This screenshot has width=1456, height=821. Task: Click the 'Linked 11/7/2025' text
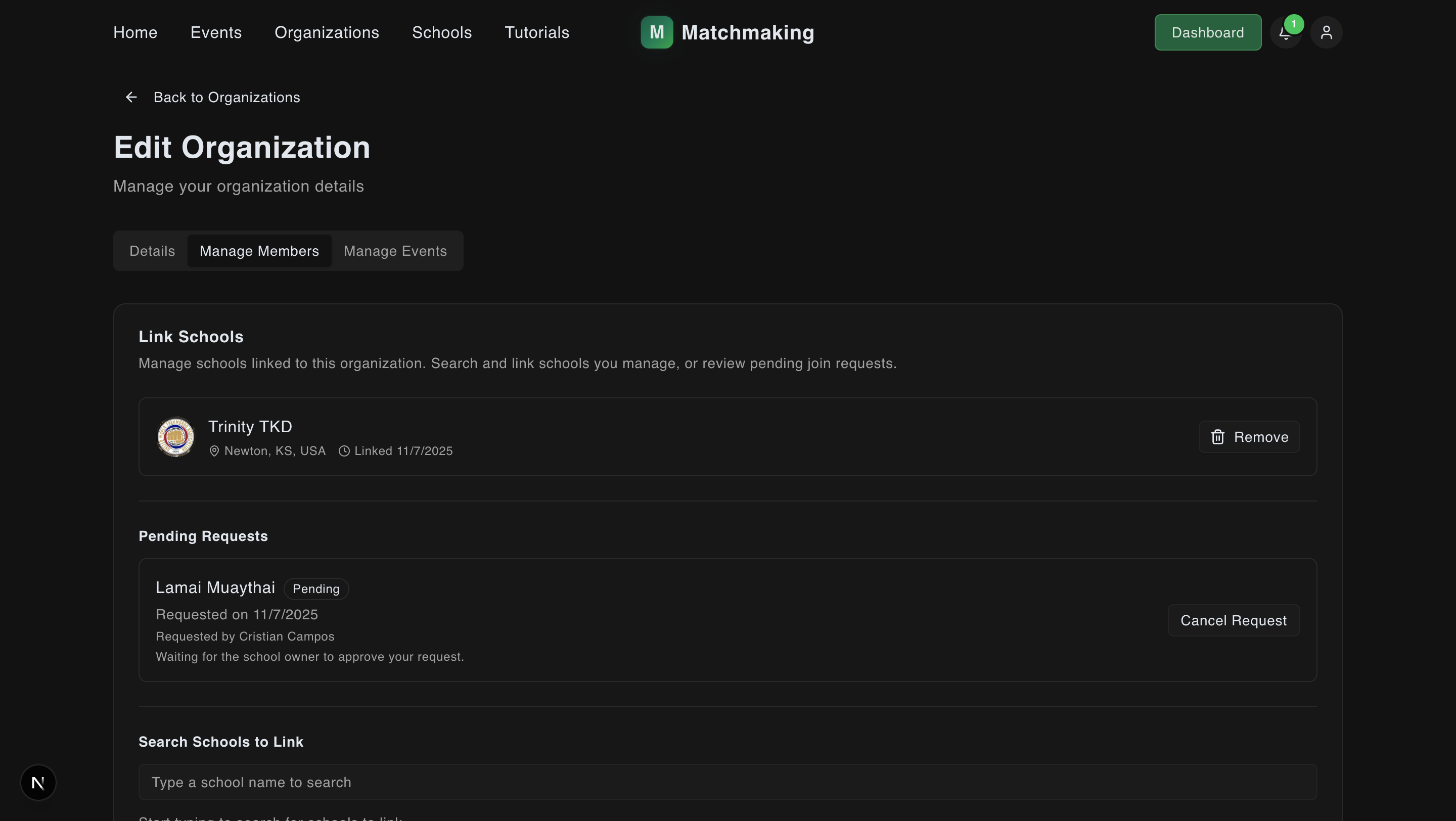403,451
